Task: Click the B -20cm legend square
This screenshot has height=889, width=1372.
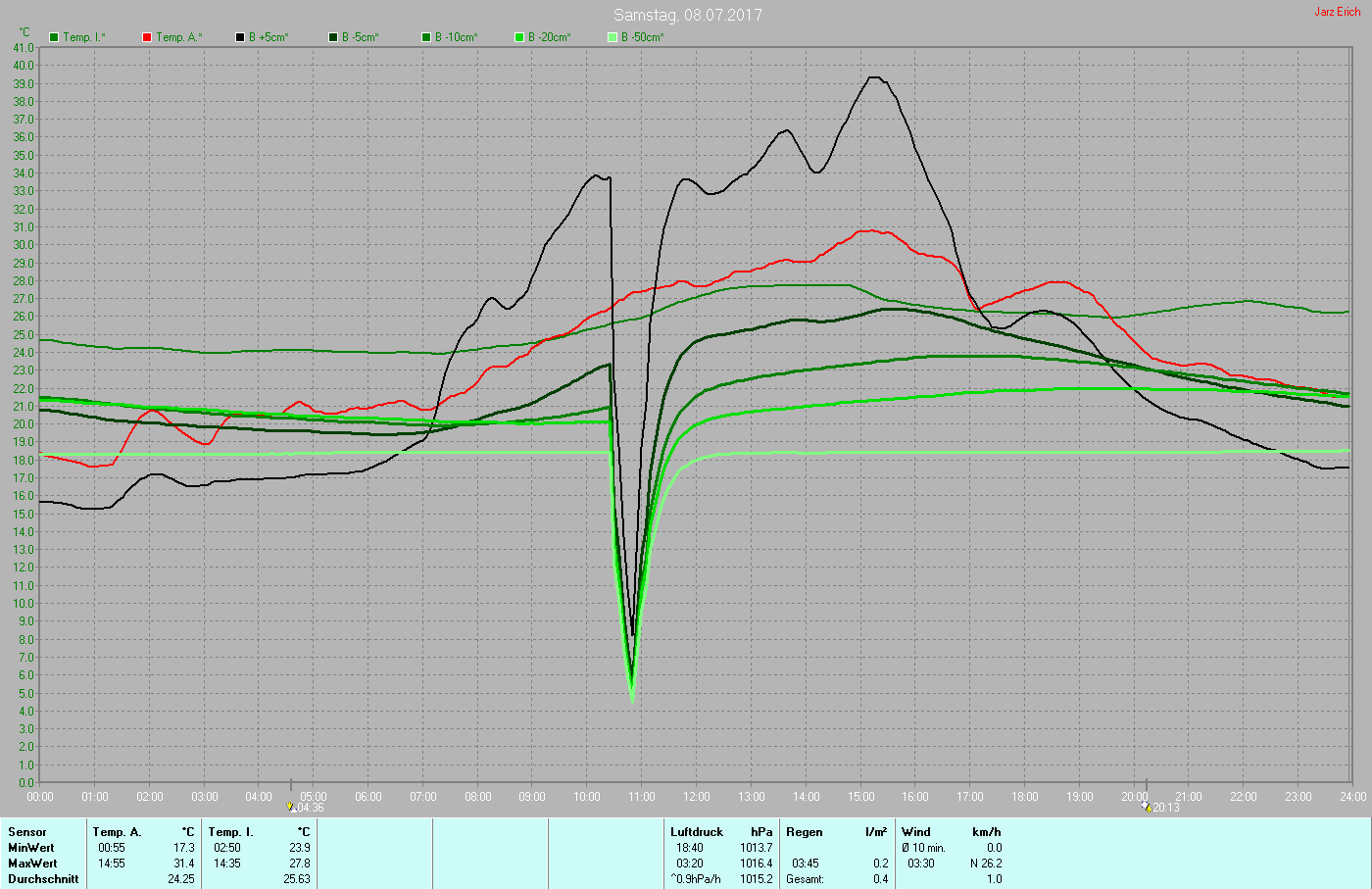Action: 519,37
